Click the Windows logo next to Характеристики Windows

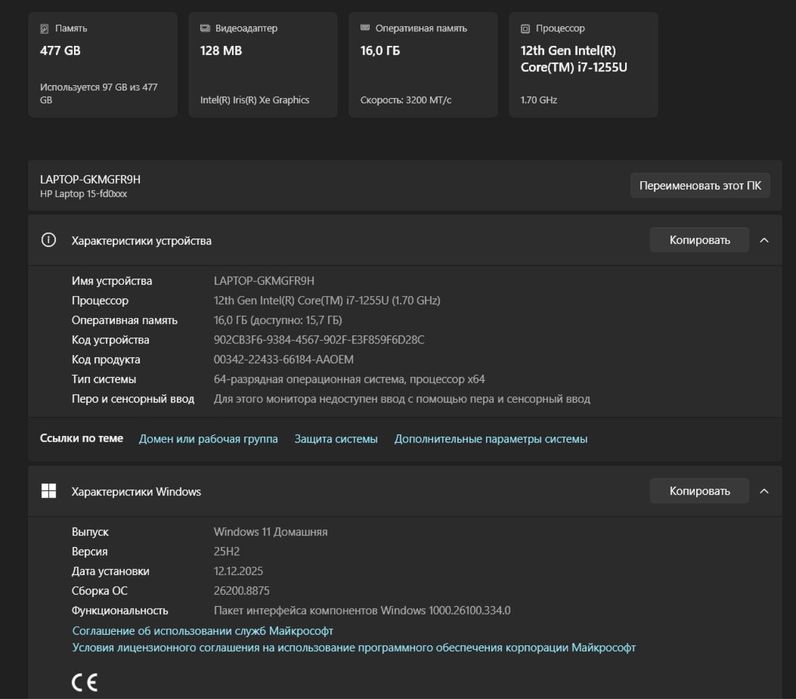49,491
